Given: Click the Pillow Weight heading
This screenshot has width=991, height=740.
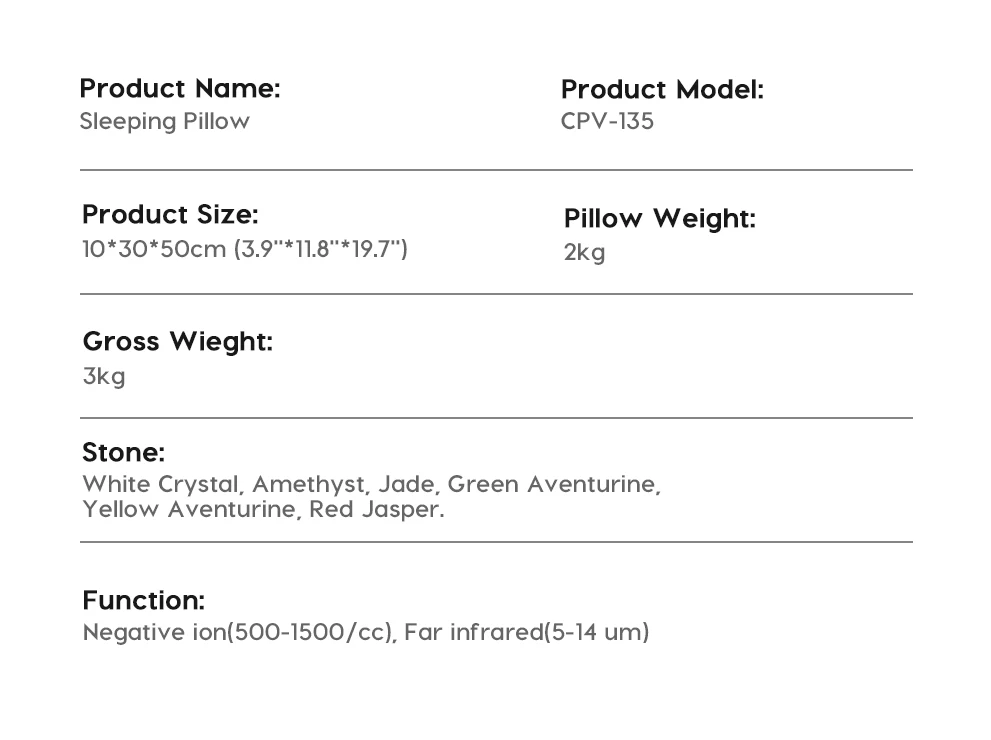Looking at the screenshot, I should (660, 219).
